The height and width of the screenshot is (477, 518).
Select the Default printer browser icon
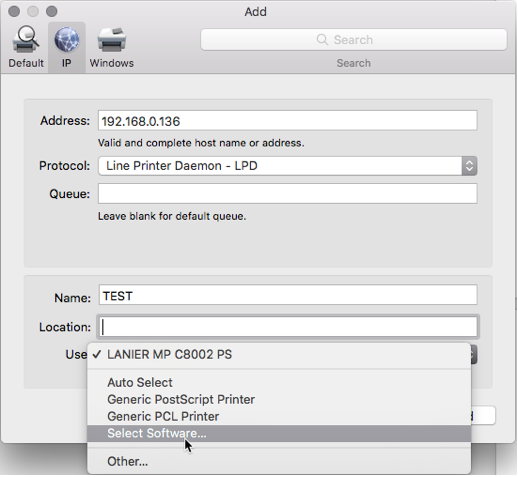pyautogui.click(x=26, y=39)
